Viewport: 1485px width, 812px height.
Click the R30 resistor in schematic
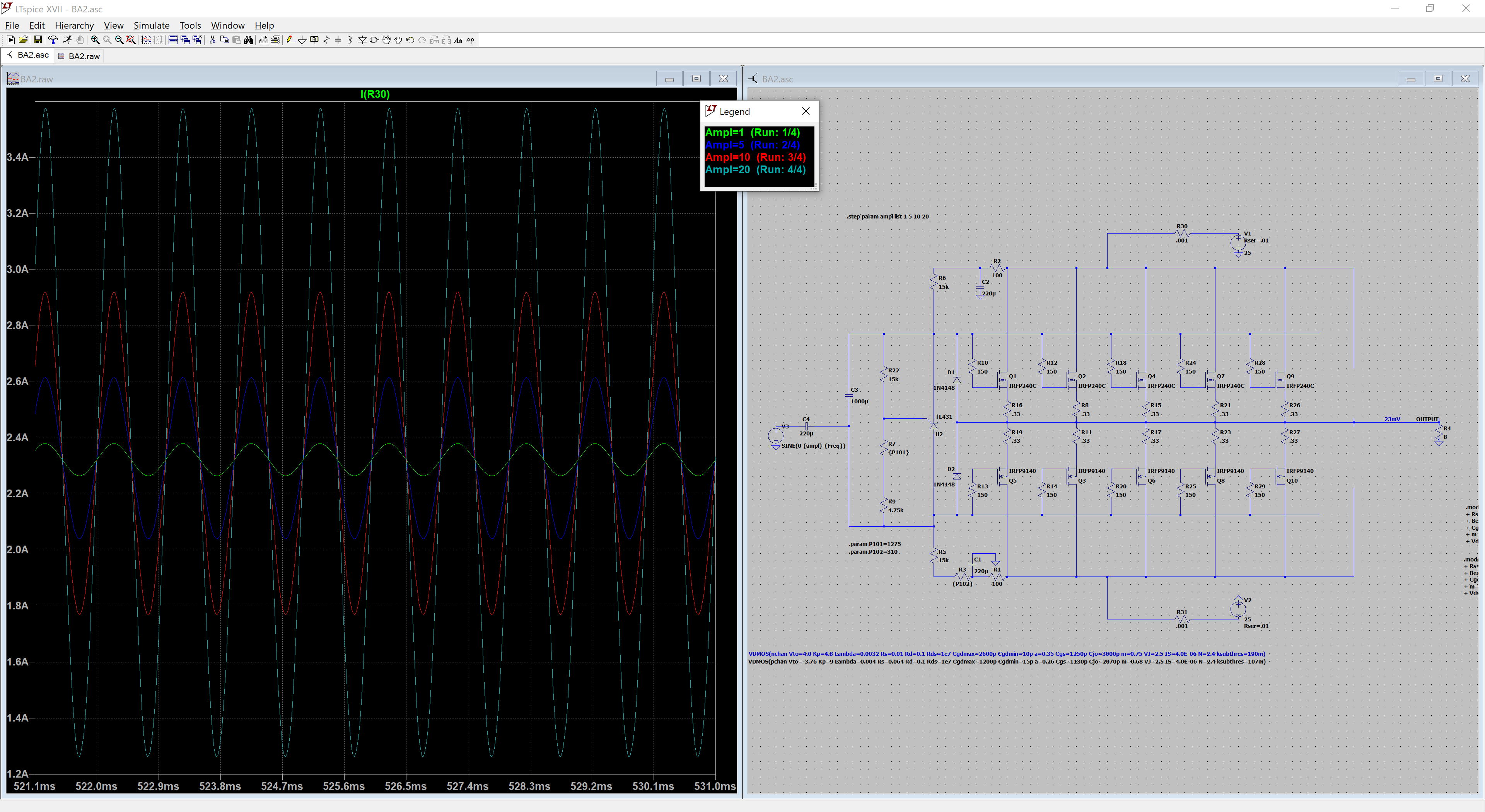(x=1182, y=234)
